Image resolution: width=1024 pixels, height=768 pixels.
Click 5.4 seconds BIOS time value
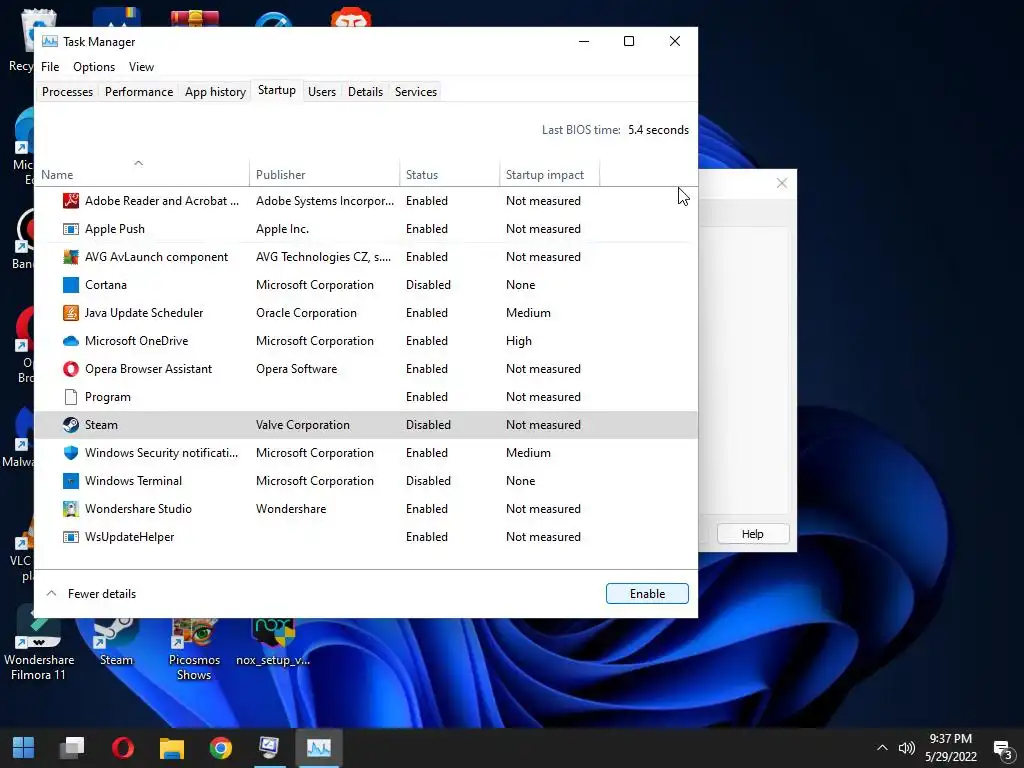point(658,130)
